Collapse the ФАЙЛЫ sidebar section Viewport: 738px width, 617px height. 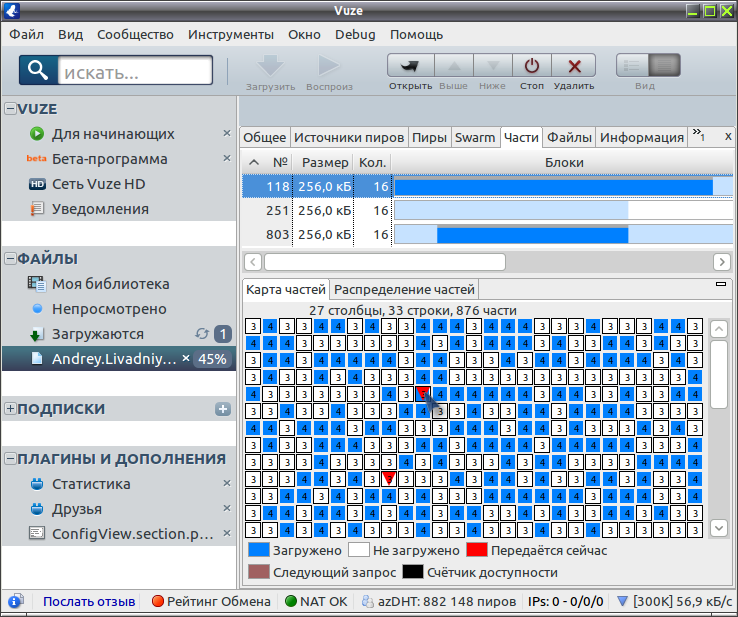point(10,258)
